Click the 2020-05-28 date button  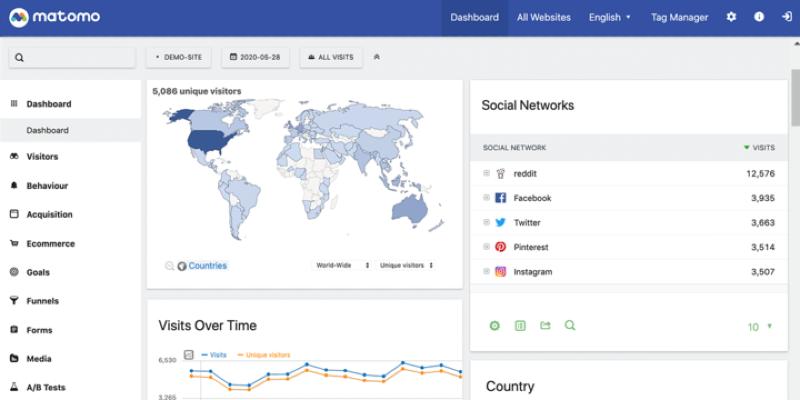click(x=255, y=57)
